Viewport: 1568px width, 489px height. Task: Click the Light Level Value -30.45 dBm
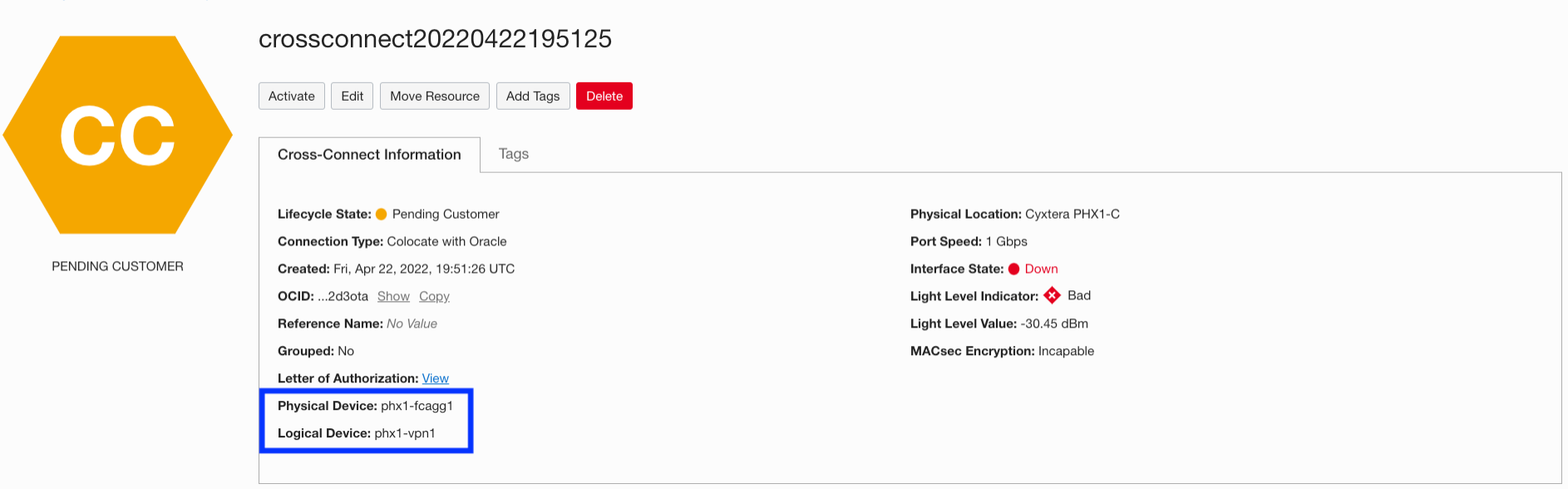click(x=1054, y=324)
